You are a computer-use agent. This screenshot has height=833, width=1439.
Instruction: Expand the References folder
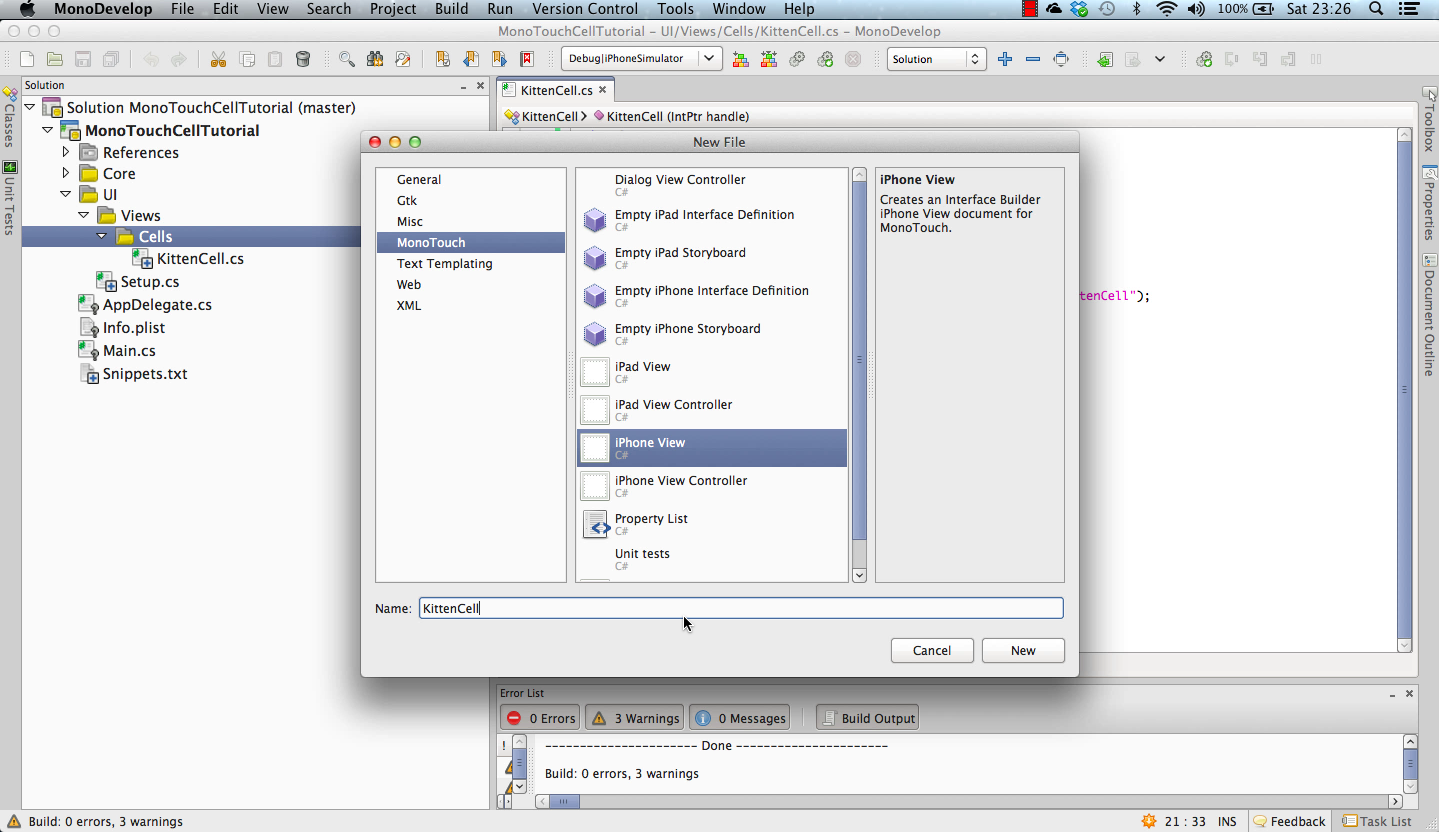66,152
